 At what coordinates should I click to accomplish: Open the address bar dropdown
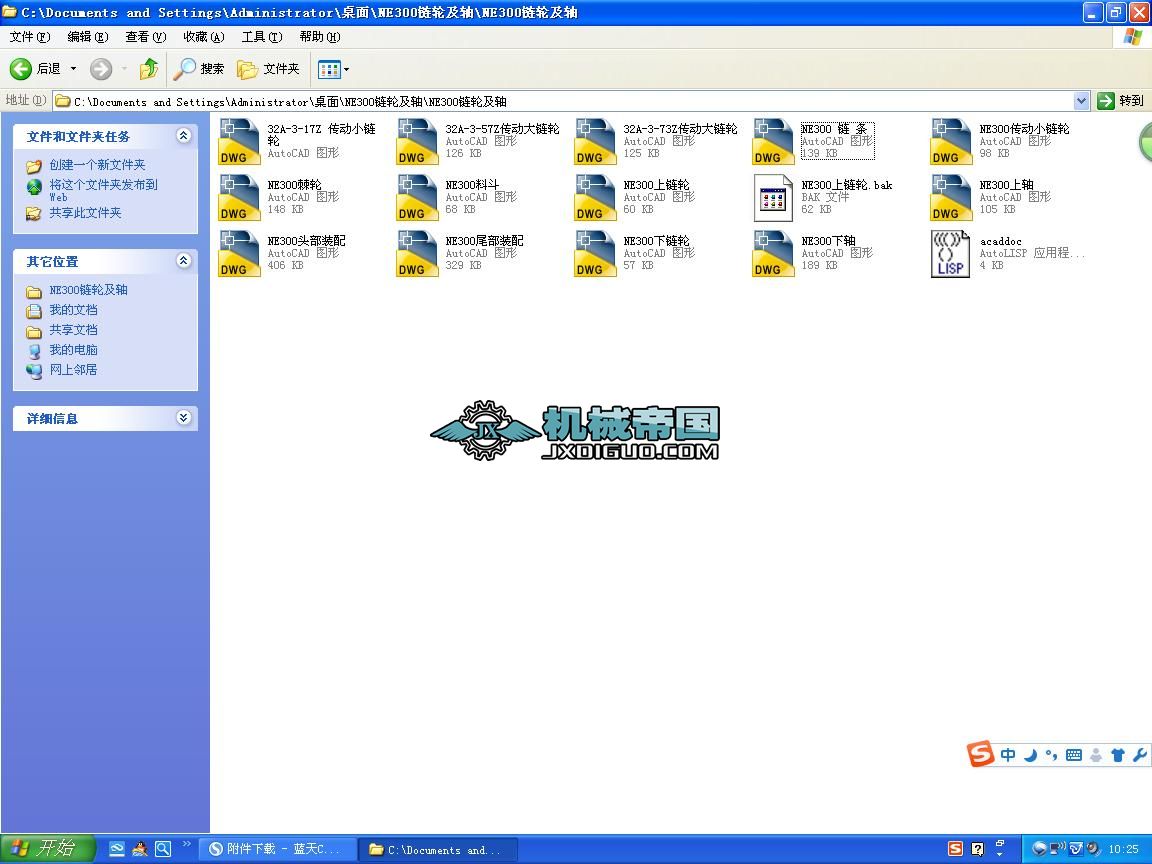tap(1081, 100)
